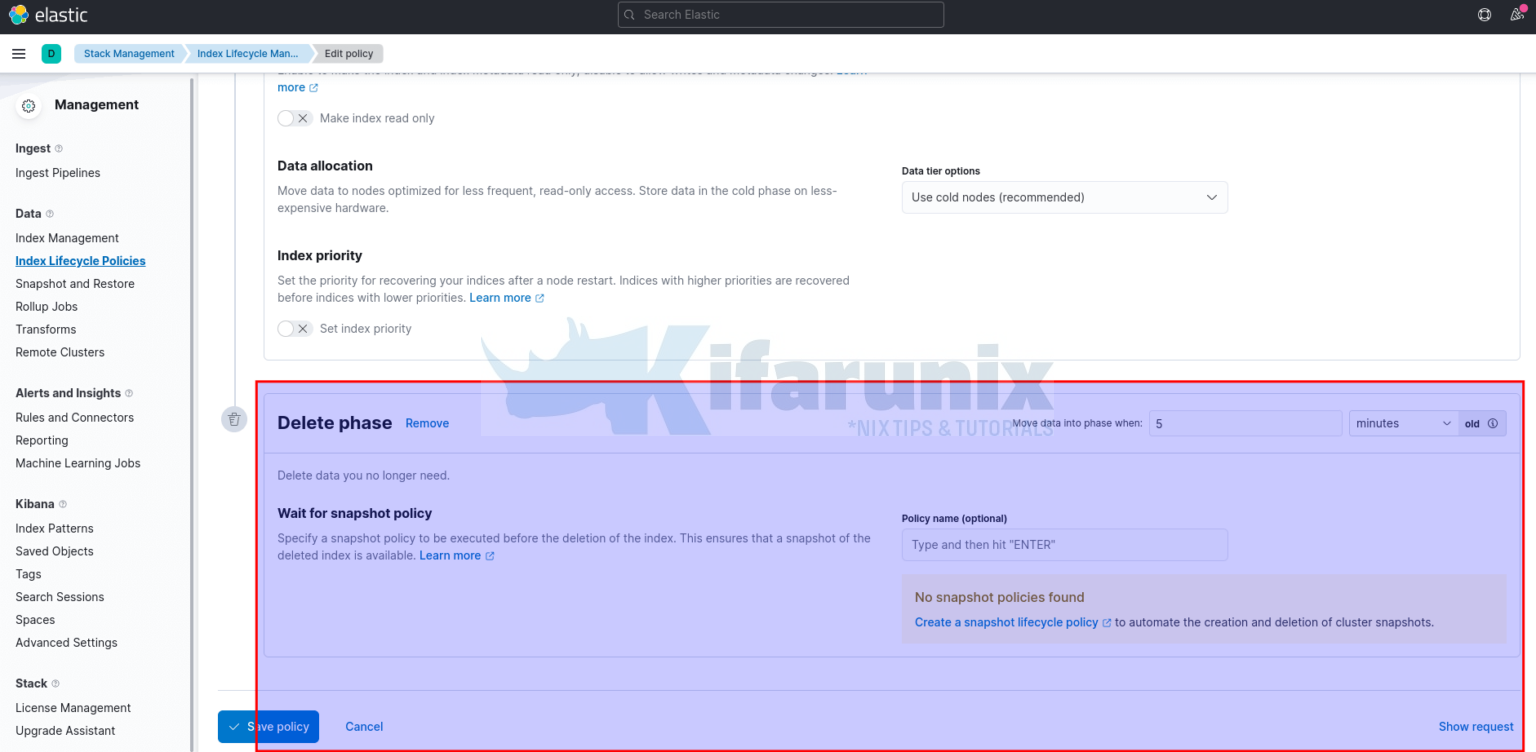The image size is (1536, 752).
Task: Open Rules and Connectors page
Action: pos(75,418)
